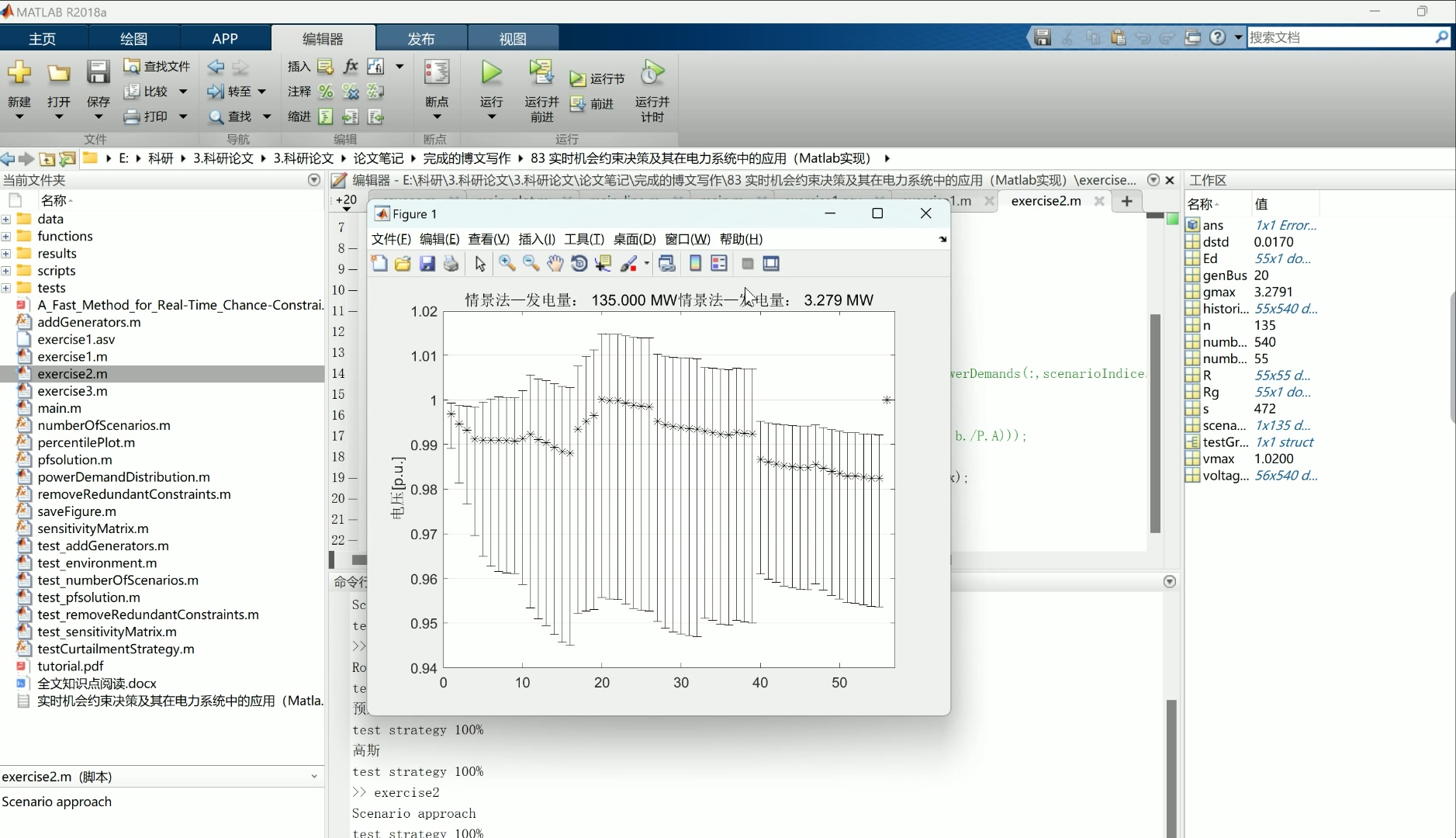The width and height of the screenshot is (1456, 838).
Task: Switch to the 绘图 ribbon tab
Action: 134,38
